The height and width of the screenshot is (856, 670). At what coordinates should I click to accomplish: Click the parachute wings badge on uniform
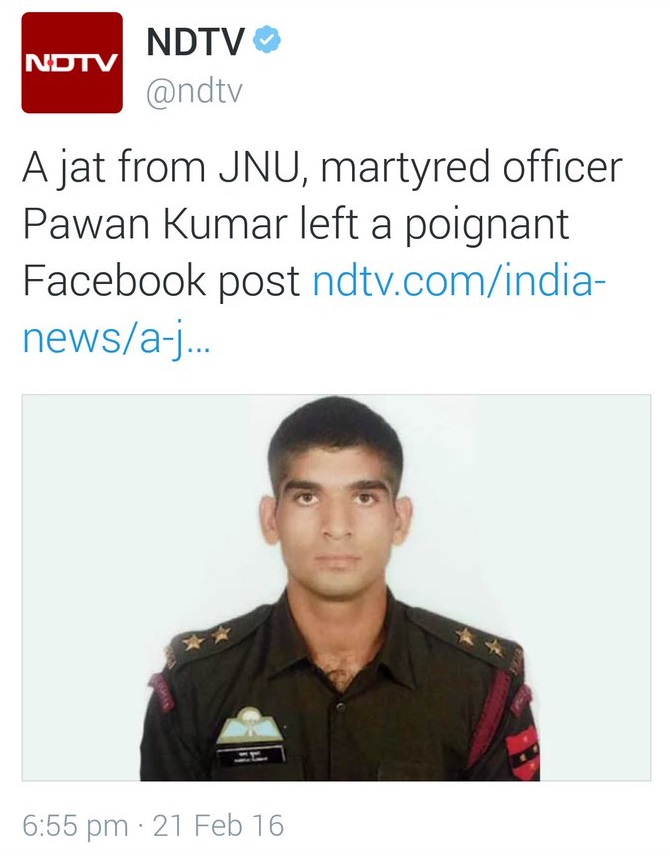coord(250,725)
